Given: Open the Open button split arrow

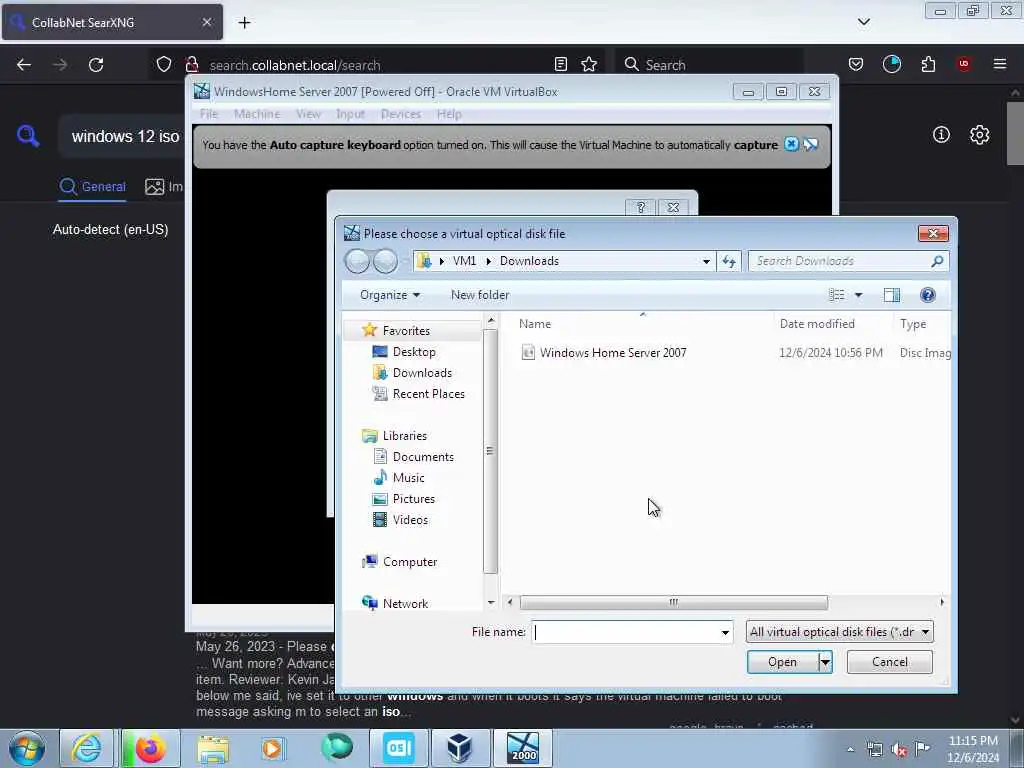Looking at the screenshot, I should 825,662.
